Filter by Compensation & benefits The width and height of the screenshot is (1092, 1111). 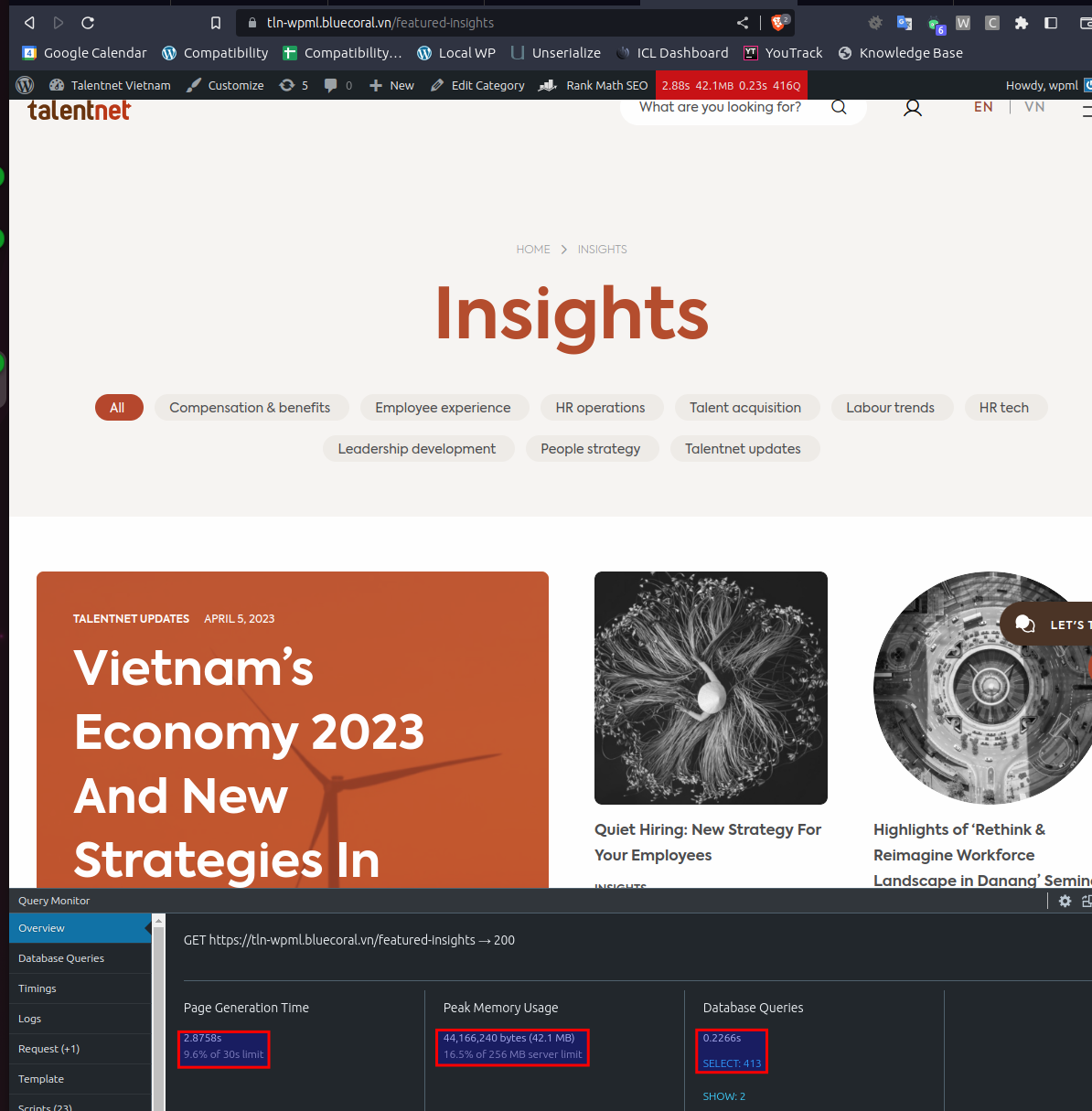[250, 408]
